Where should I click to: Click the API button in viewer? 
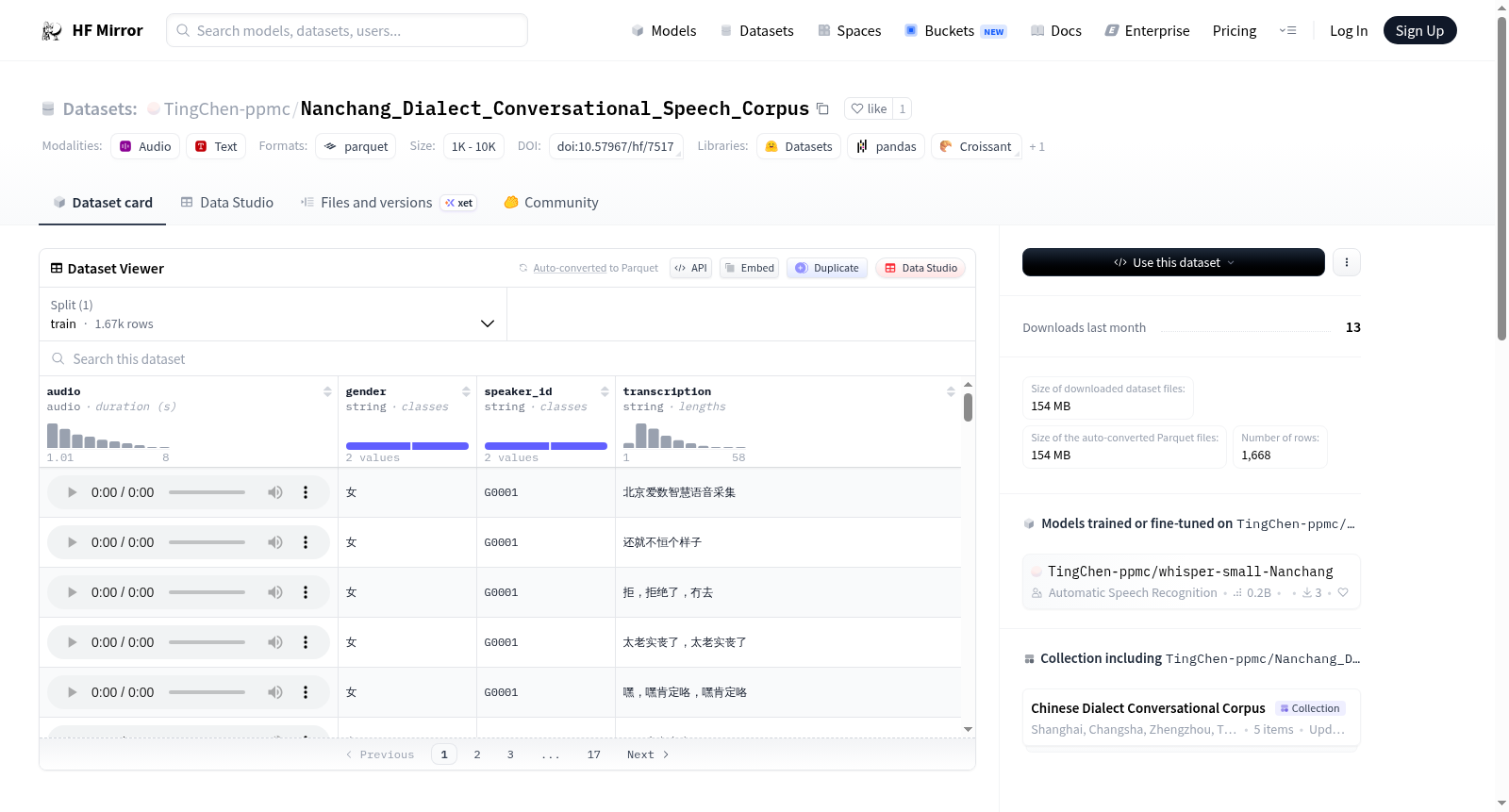tap(690, 268)
